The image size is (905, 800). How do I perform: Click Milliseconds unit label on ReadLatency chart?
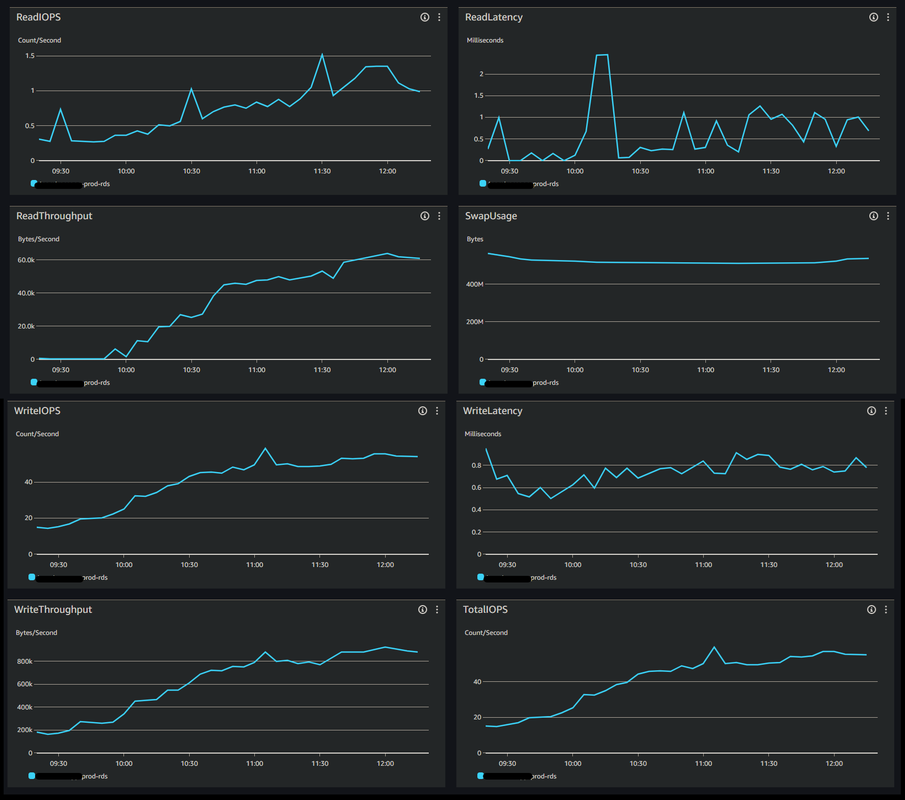pos(485,40)
